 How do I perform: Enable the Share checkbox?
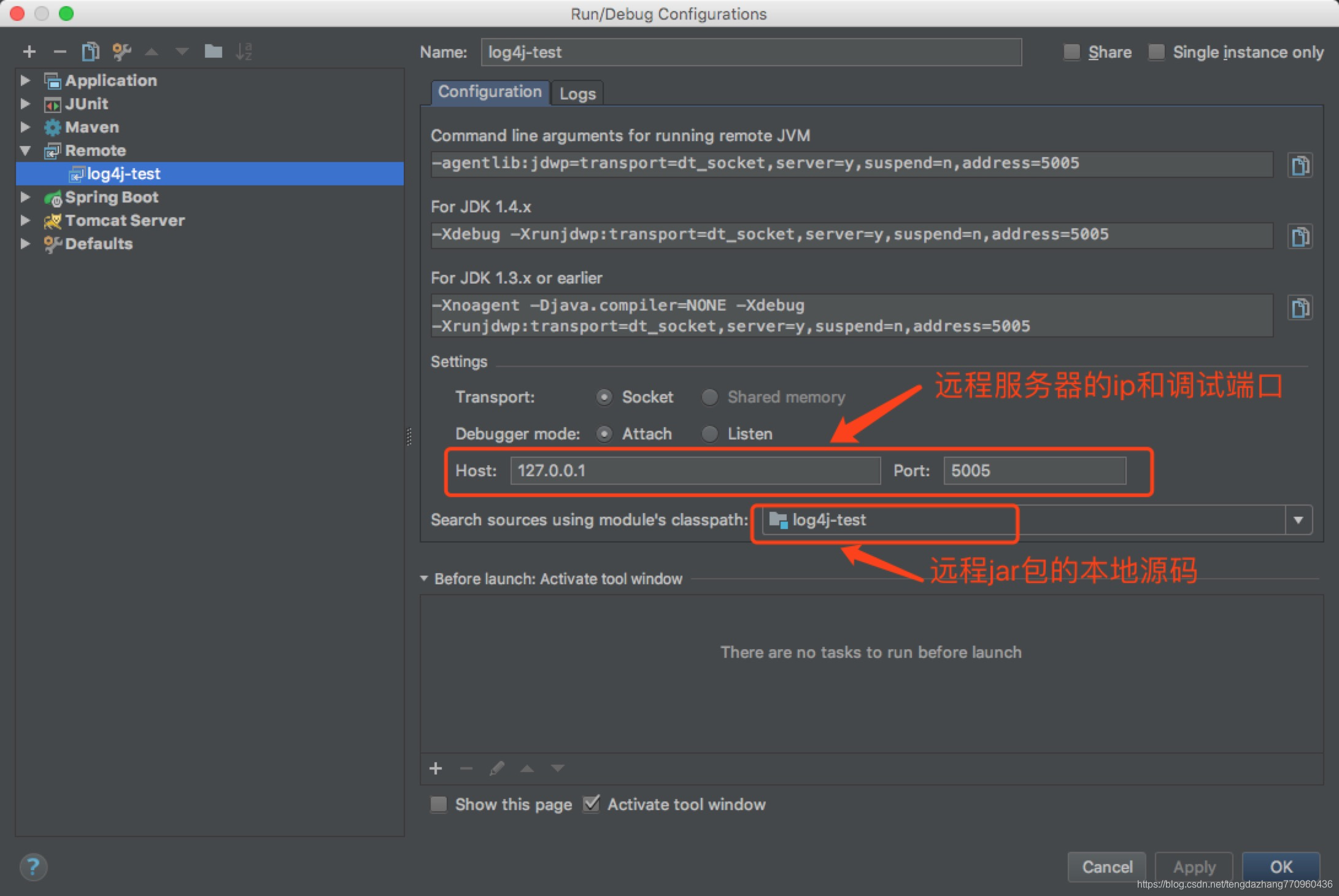[1071, 52]
